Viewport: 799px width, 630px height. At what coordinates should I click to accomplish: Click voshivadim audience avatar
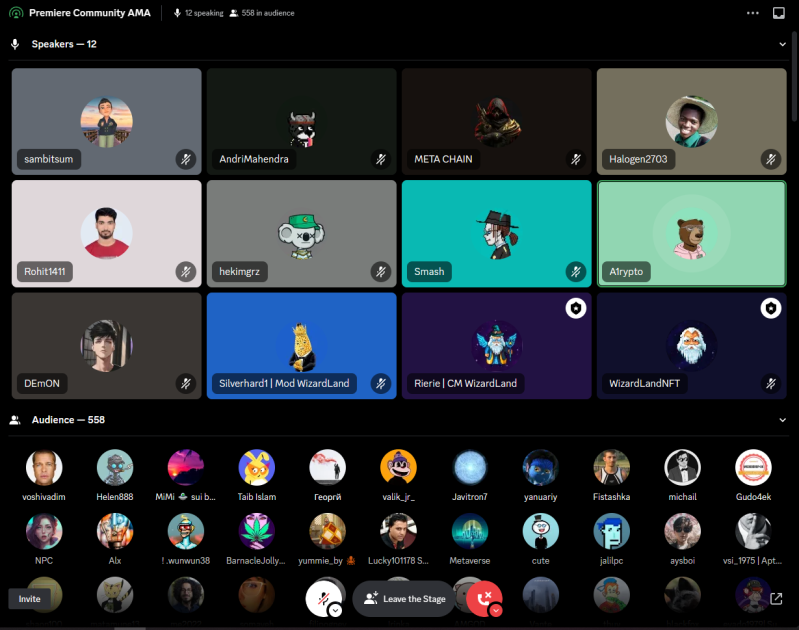pos(44,467)
